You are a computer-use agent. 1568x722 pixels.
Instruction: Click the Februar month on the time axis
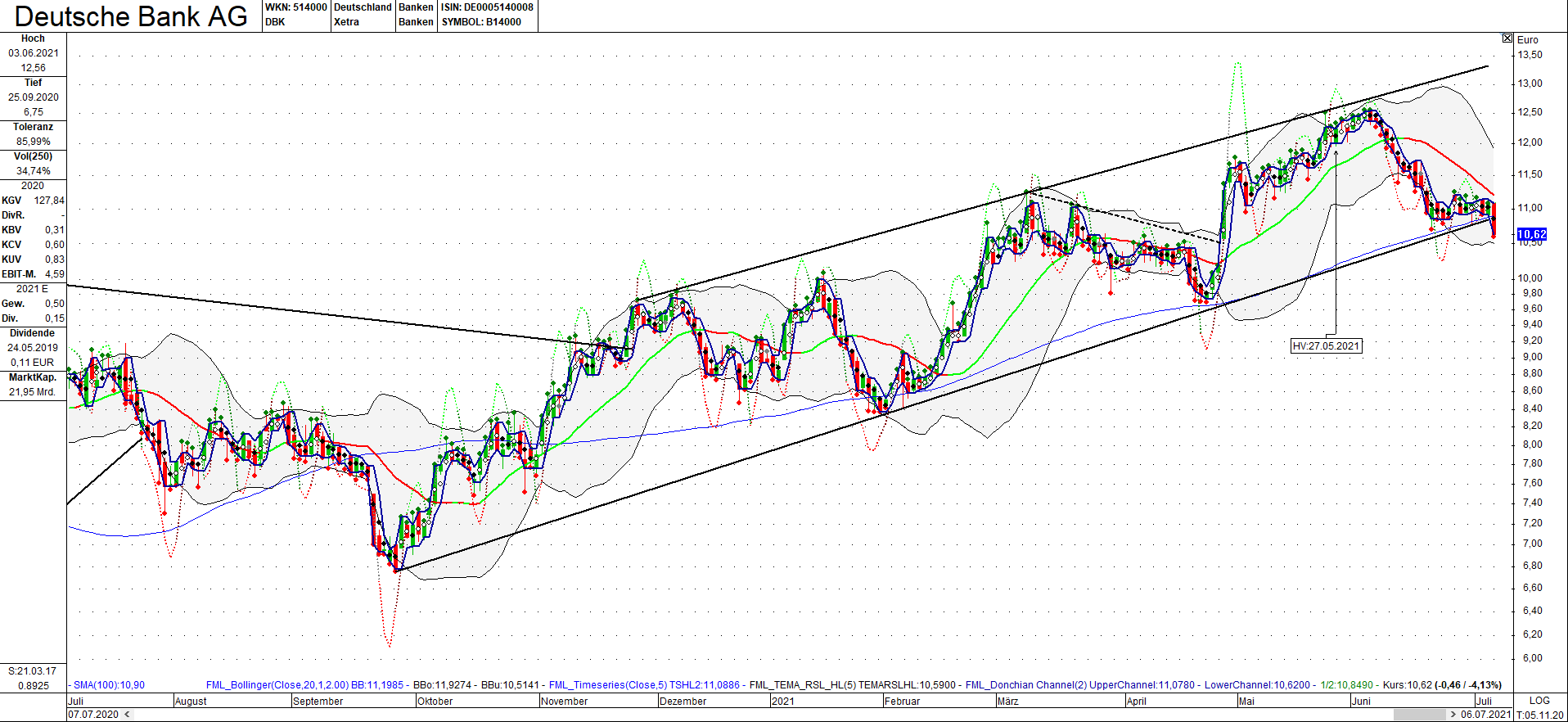902,702
